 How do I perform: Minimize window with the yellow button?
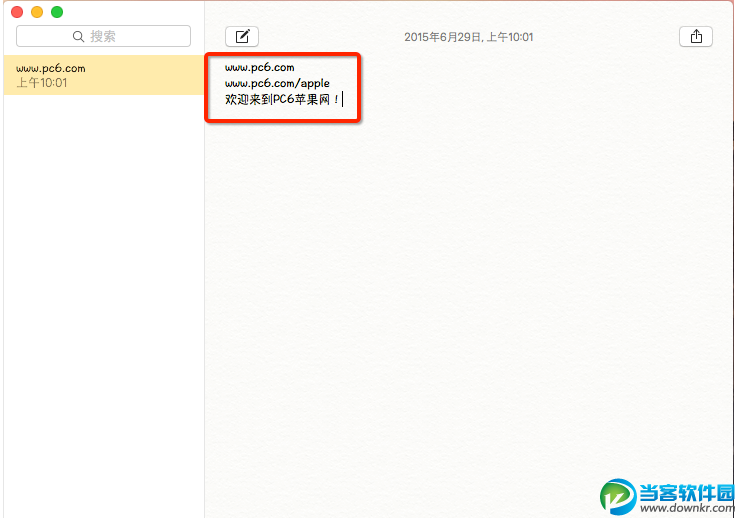37,12
